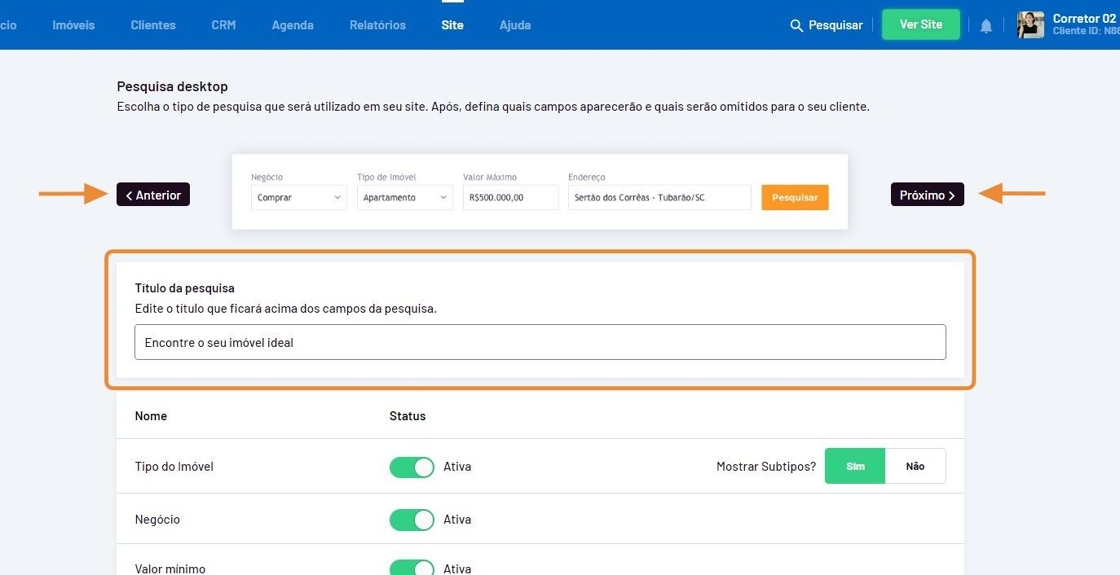1120x575 pixels.
Task: Open the user profile avatar
Action: [x=1030, y=25]
